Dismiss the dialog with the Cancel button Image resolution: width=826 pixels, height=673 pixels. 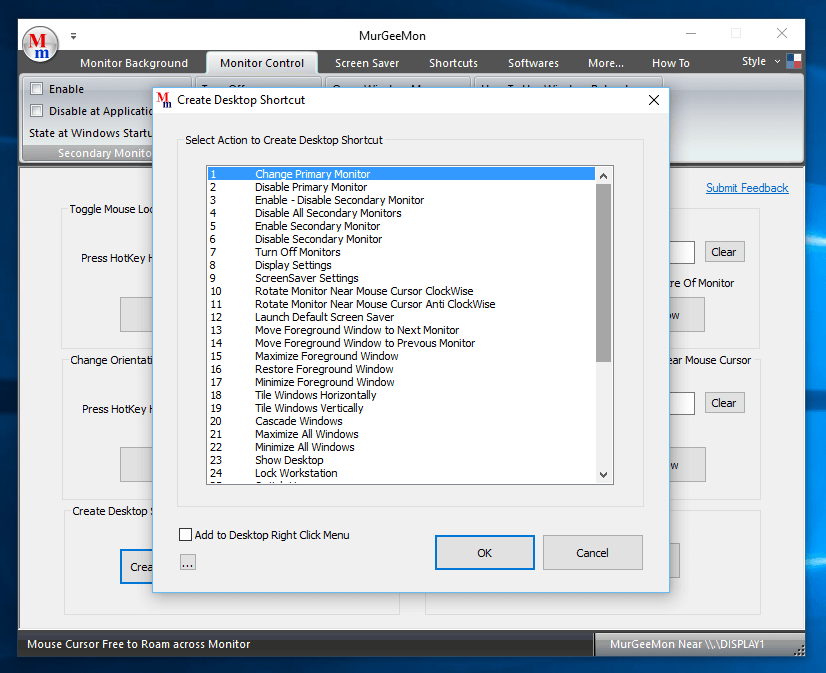pos(592,552)
